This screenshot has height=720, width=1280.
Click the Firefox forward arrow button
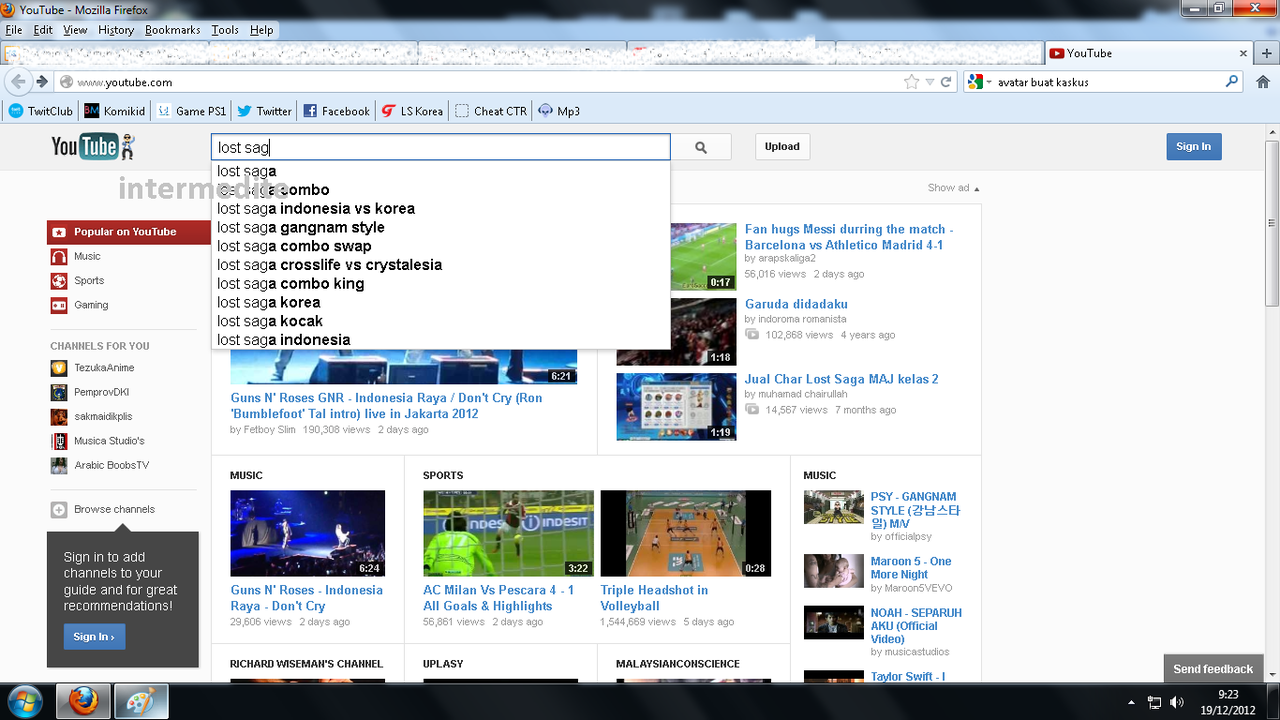42,82
